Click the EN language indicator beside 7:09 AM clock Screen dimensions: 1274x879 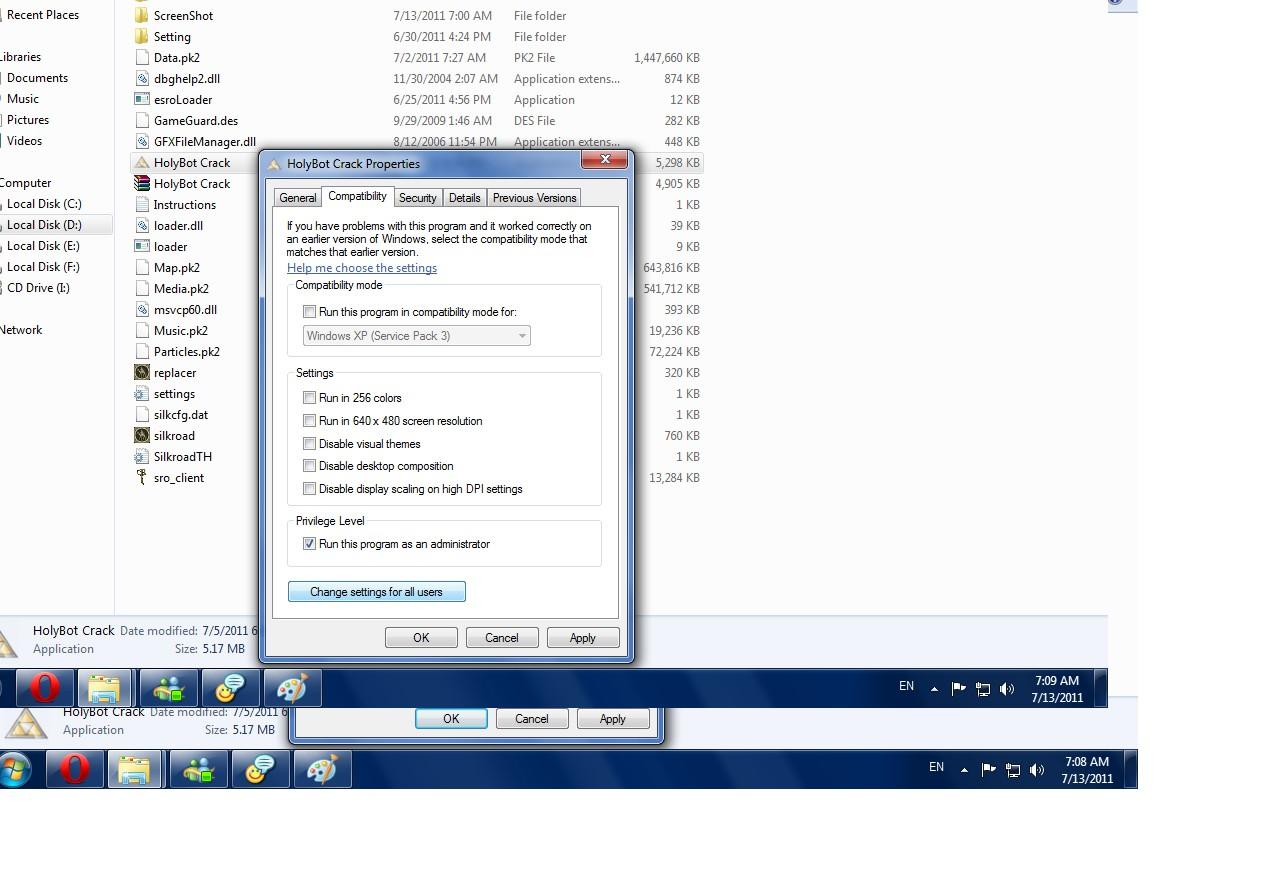click(906, 686)
